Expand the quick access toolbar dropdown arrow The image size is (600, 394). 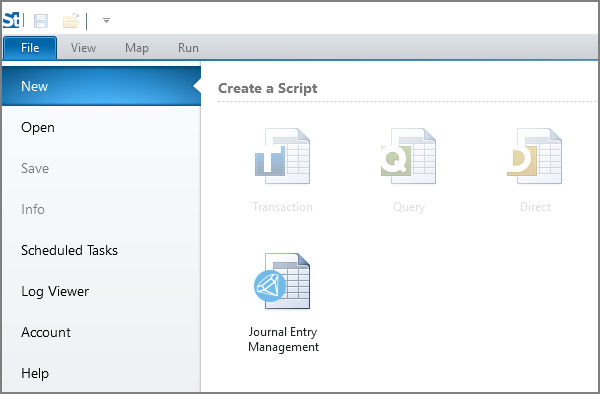click(106, 20)
